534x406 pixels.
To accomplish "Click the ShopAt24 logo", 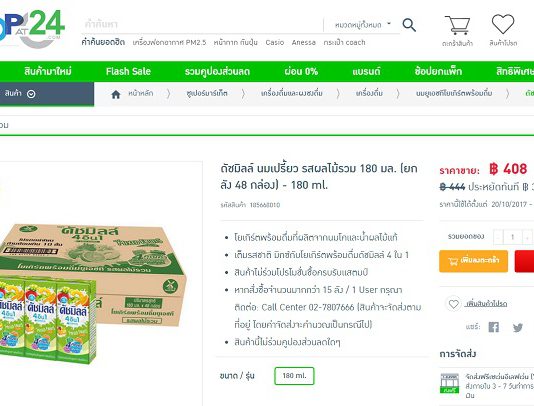I will [31, 29].
